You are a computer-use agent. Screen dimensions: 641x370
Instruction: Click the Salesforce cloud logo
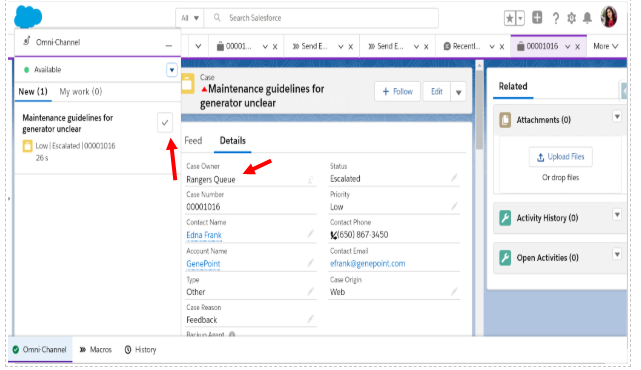tap(28, 17)
